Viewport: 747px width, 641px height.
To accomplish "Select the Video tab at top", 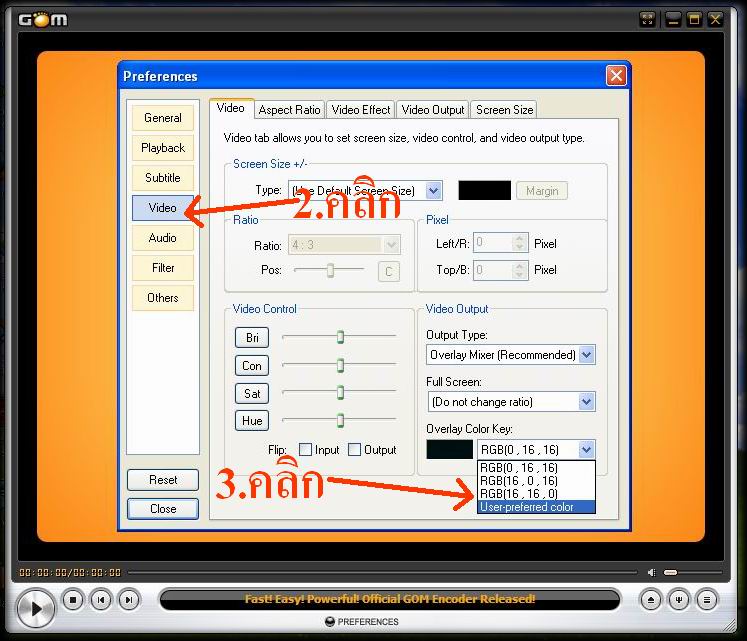I will click(x=231, y=108).
